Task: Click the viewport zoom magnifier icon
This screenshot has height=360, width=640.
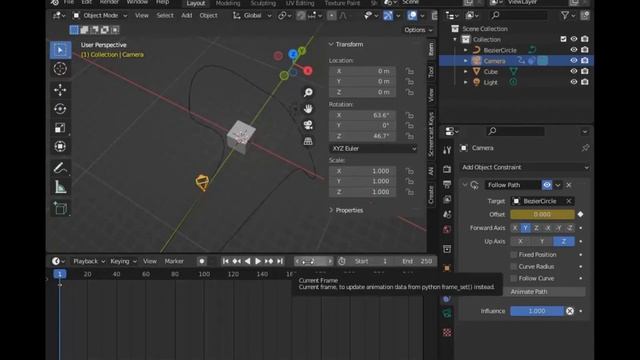Action: tap(308, 93)
